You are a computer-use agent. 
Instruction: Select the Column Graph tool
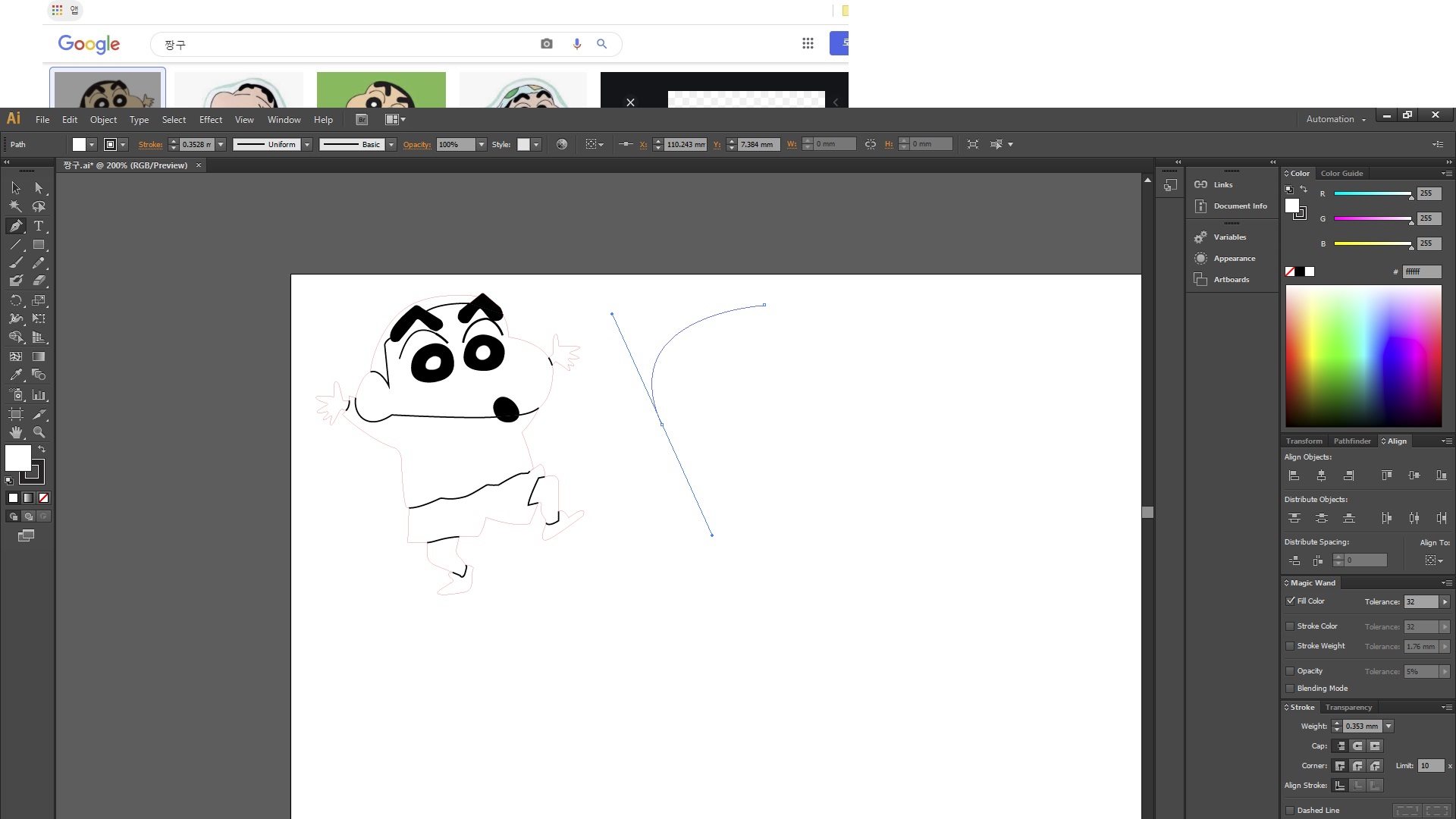[x=39, y=395]
